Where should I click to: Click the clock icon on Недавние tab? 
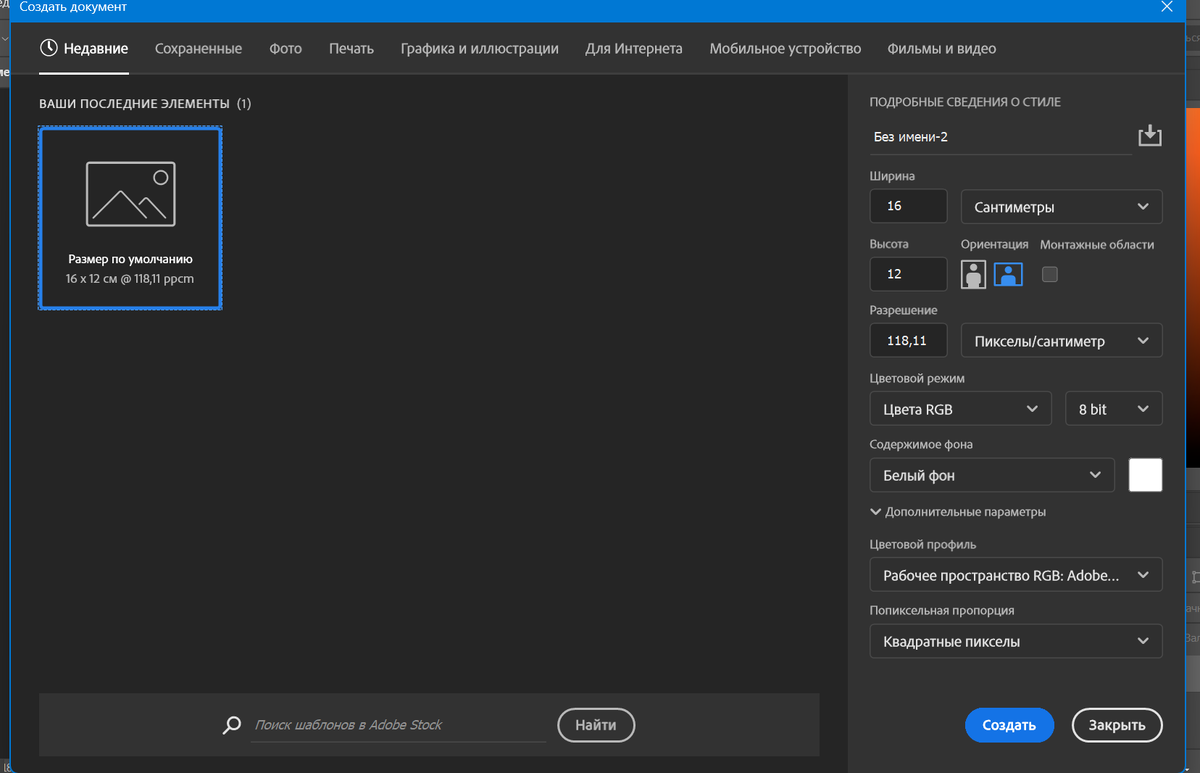click(x=48, y=48)
